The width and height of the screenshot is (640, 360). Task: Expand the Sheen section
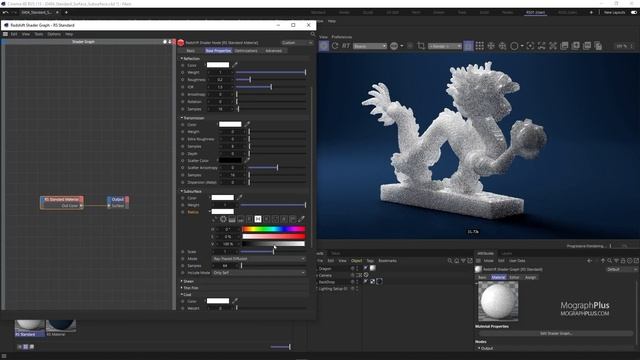click(182, 281)
